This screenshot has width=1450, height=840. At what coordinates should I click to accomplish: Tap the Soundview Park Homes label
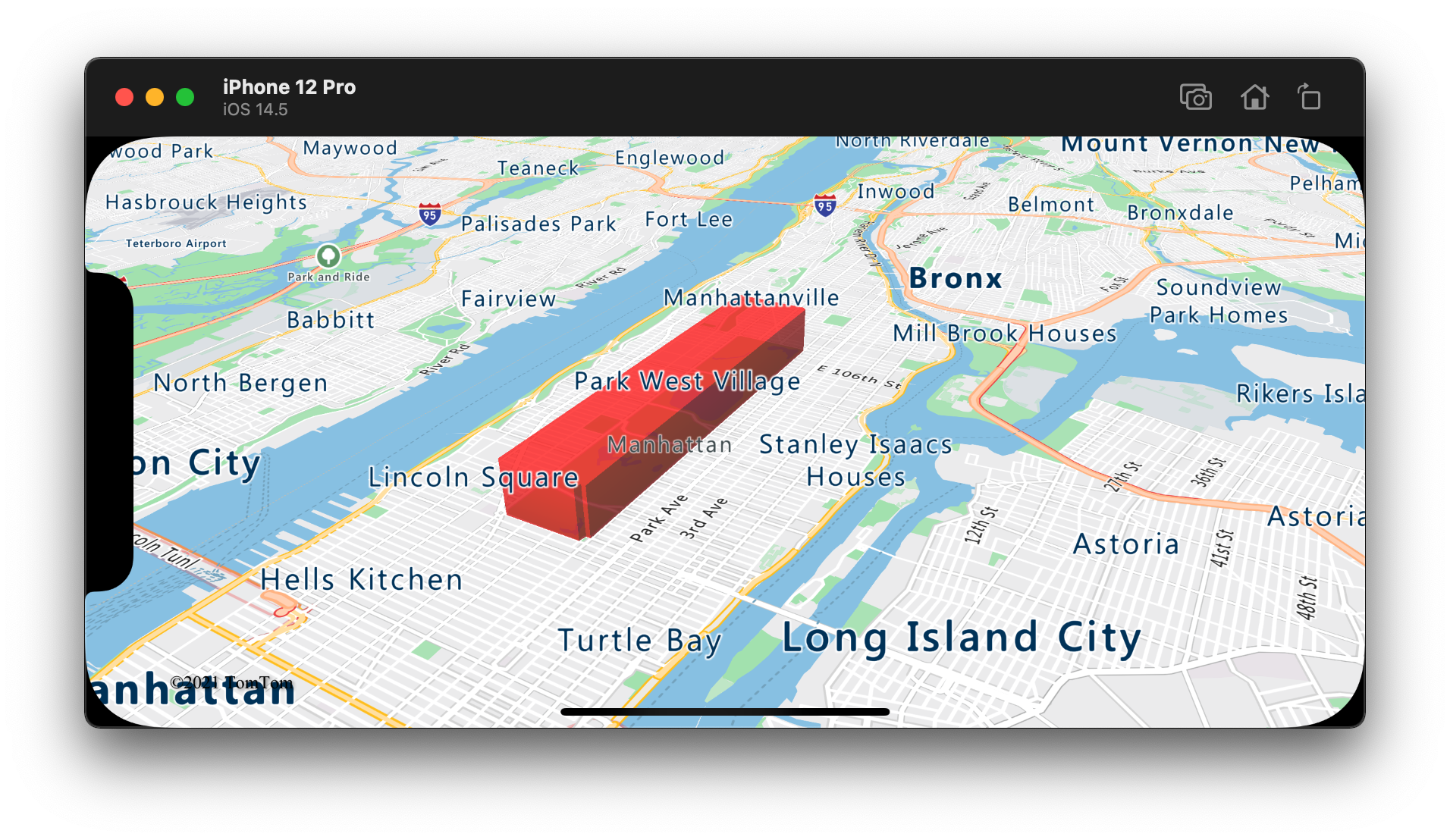(x=1219, y=302)
